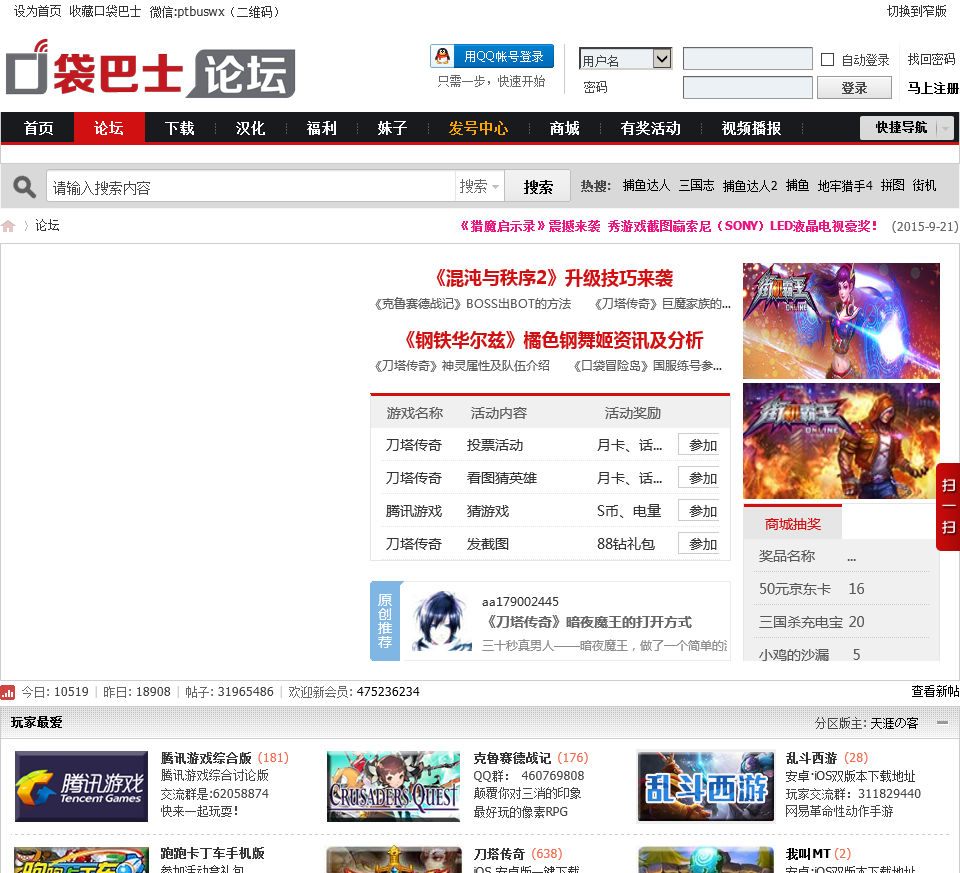Screen dimensions: 960x873
Task: Click hot search 捕鱼达人2
Action: tap(750, 185)
